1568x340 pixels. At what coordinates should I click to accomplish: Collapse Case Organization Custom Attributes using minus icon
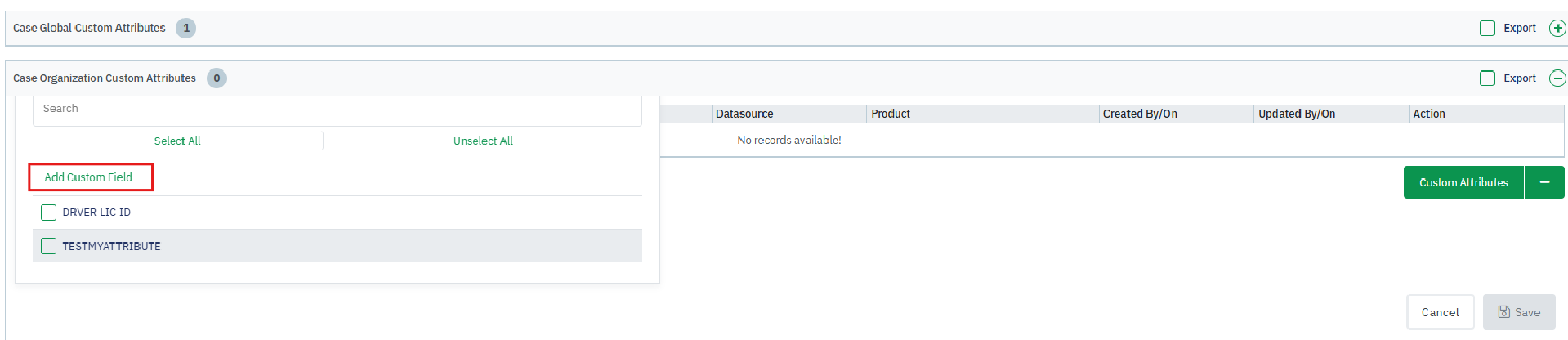tap(1557, 78)
